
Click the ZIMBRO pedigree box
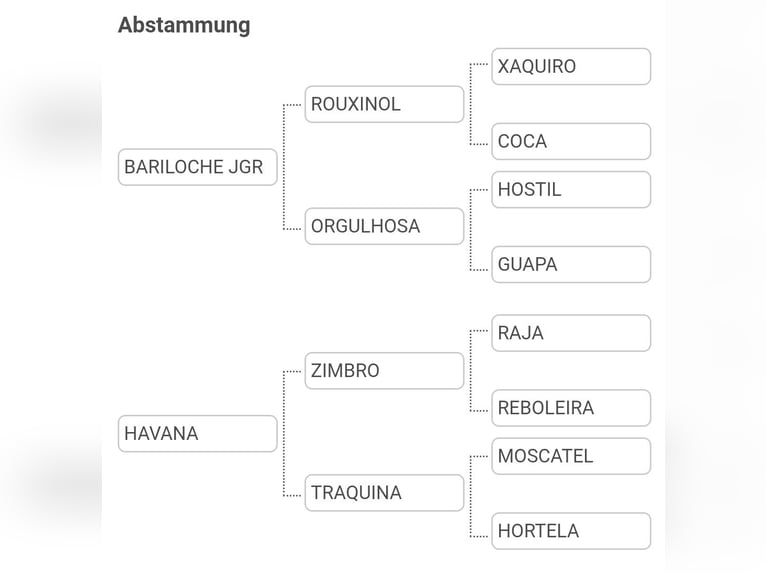[384, 371]
